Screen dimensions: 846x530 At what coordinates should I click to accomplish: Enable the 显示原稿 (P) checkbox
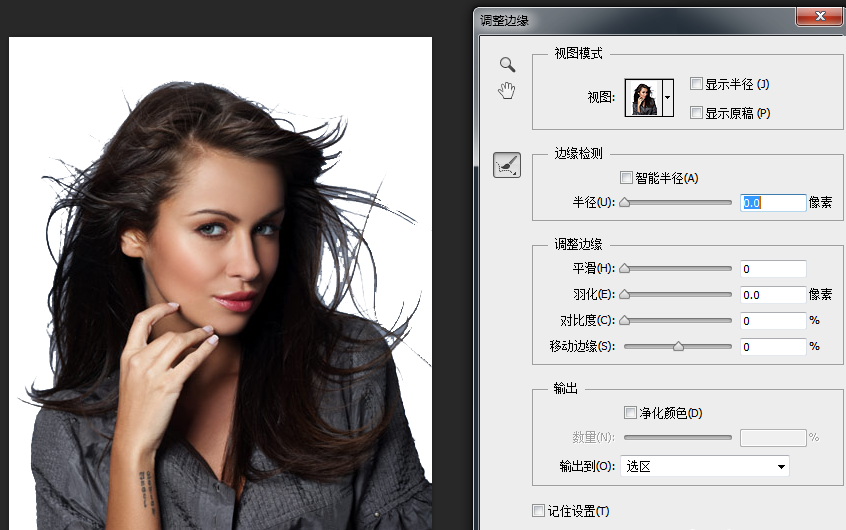[697, 113]
